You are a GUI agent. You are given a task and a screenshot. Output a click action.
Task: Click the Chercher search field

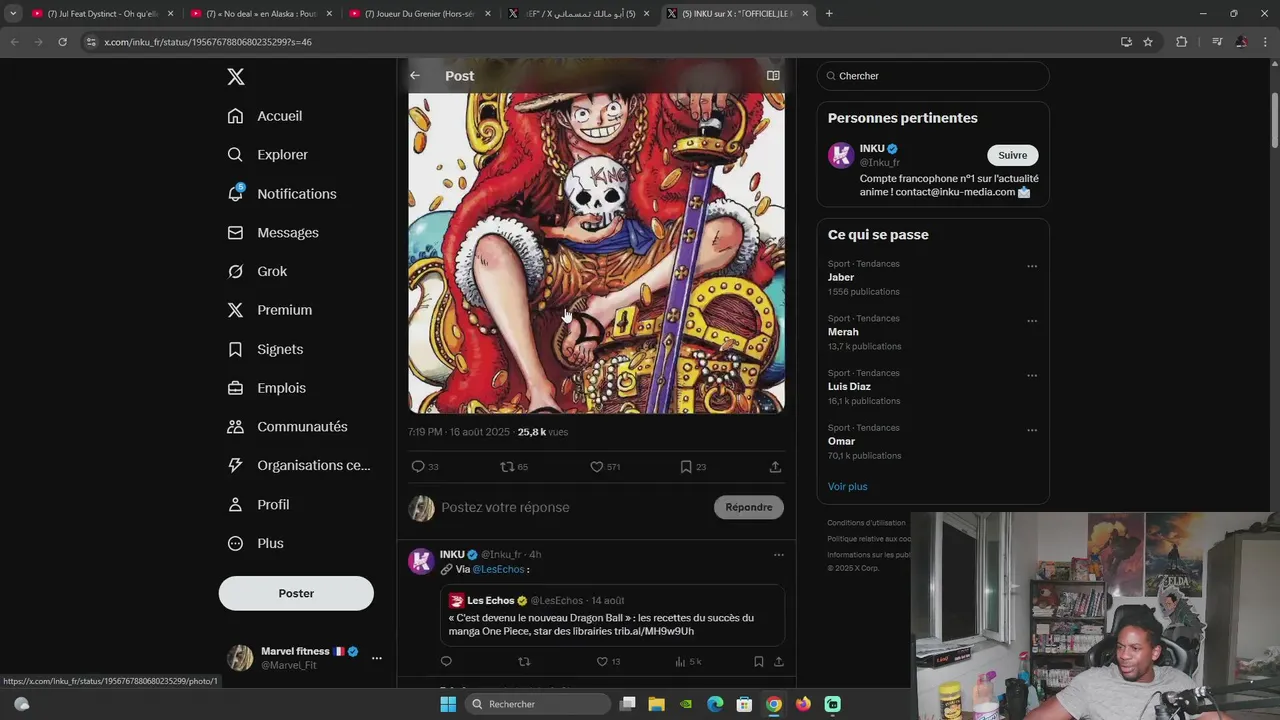[933, 76]
